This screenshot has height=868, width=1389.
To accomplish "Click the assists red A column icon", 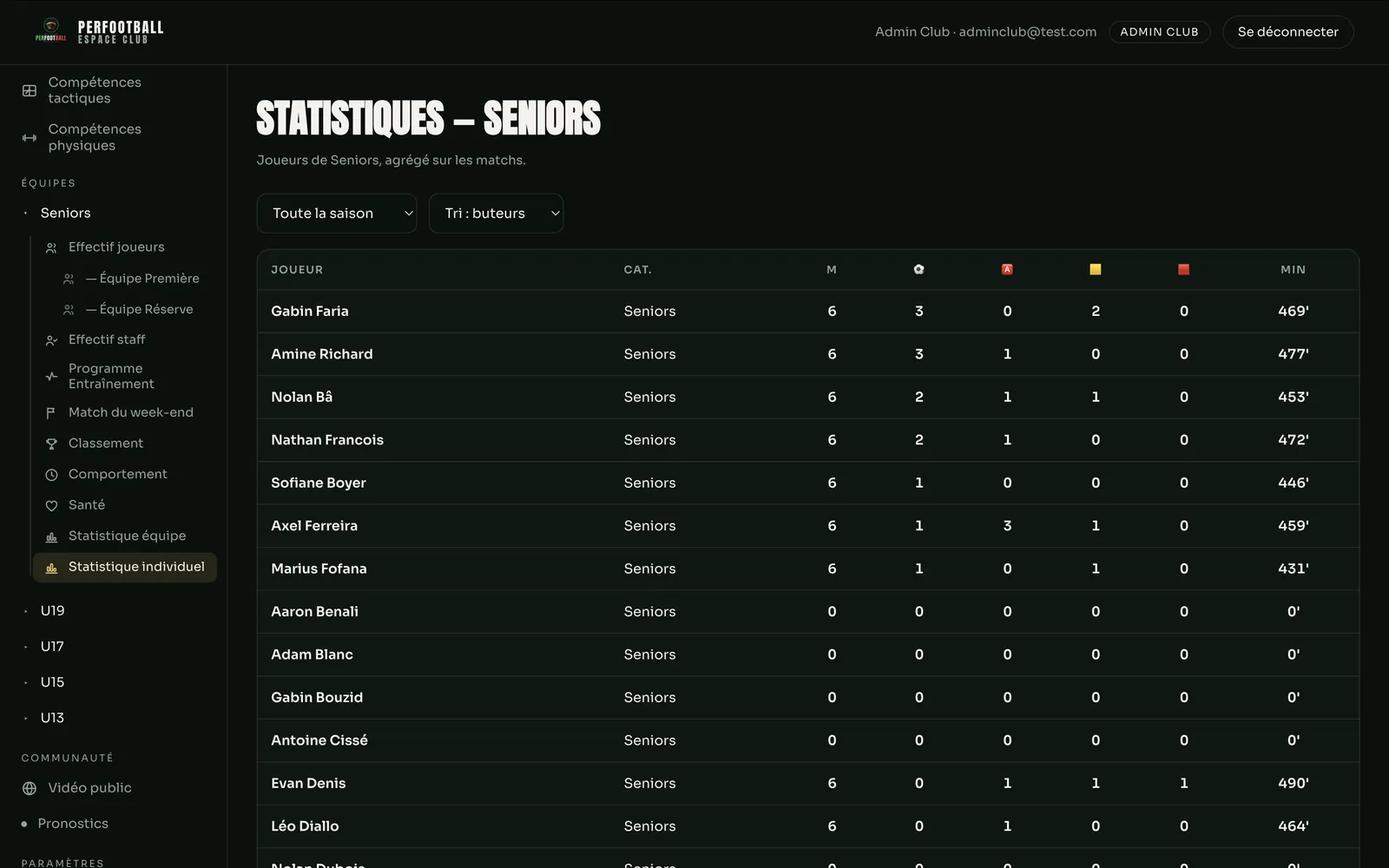I will point(1007,269).
